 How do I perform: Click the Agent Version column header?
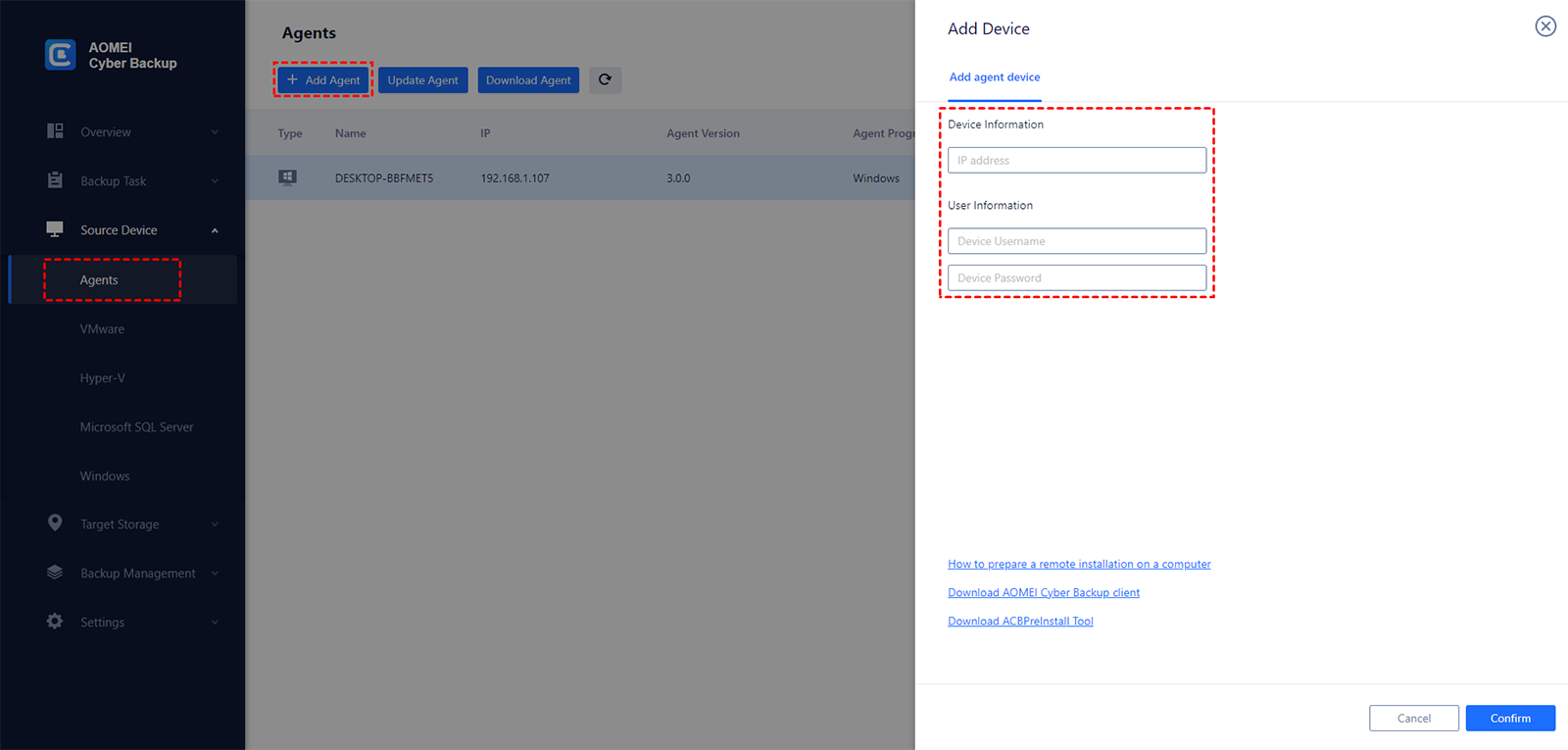(x=703, y=133)
